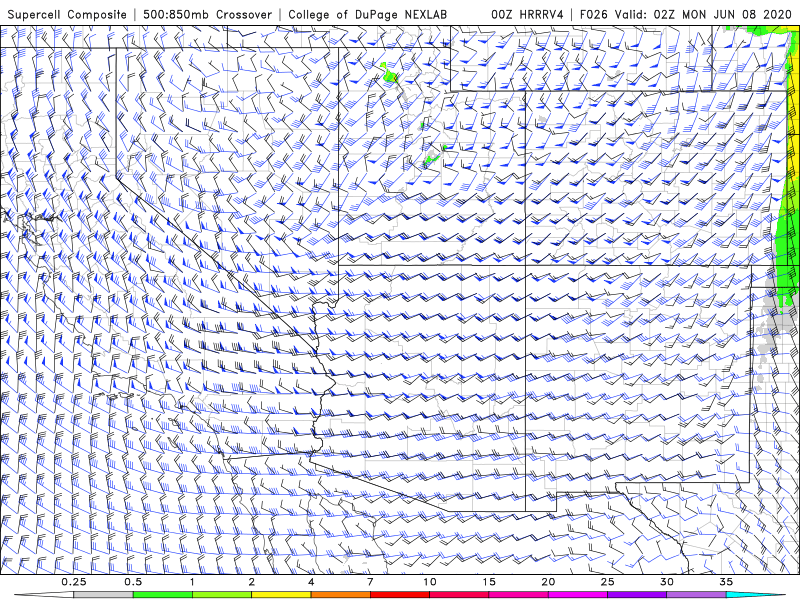Click the 'Supercell Composite' title text
This screenshot has height=600, width=800.
pyautogui.click(x=67, y=14)
